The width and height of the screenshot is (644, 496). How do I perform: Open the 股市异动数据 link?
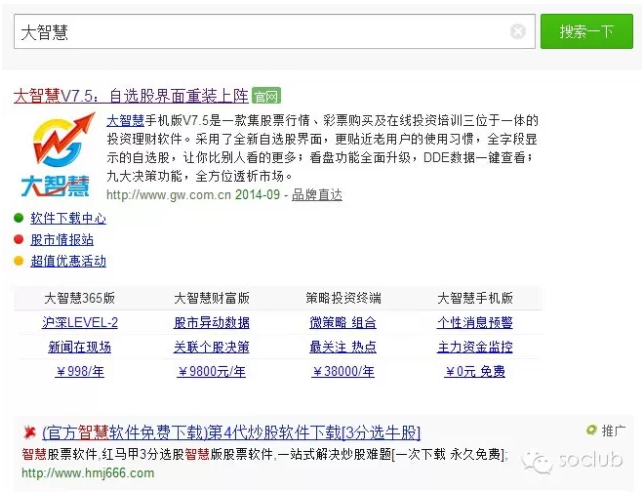pyautogui.click(x=212, y=322)
